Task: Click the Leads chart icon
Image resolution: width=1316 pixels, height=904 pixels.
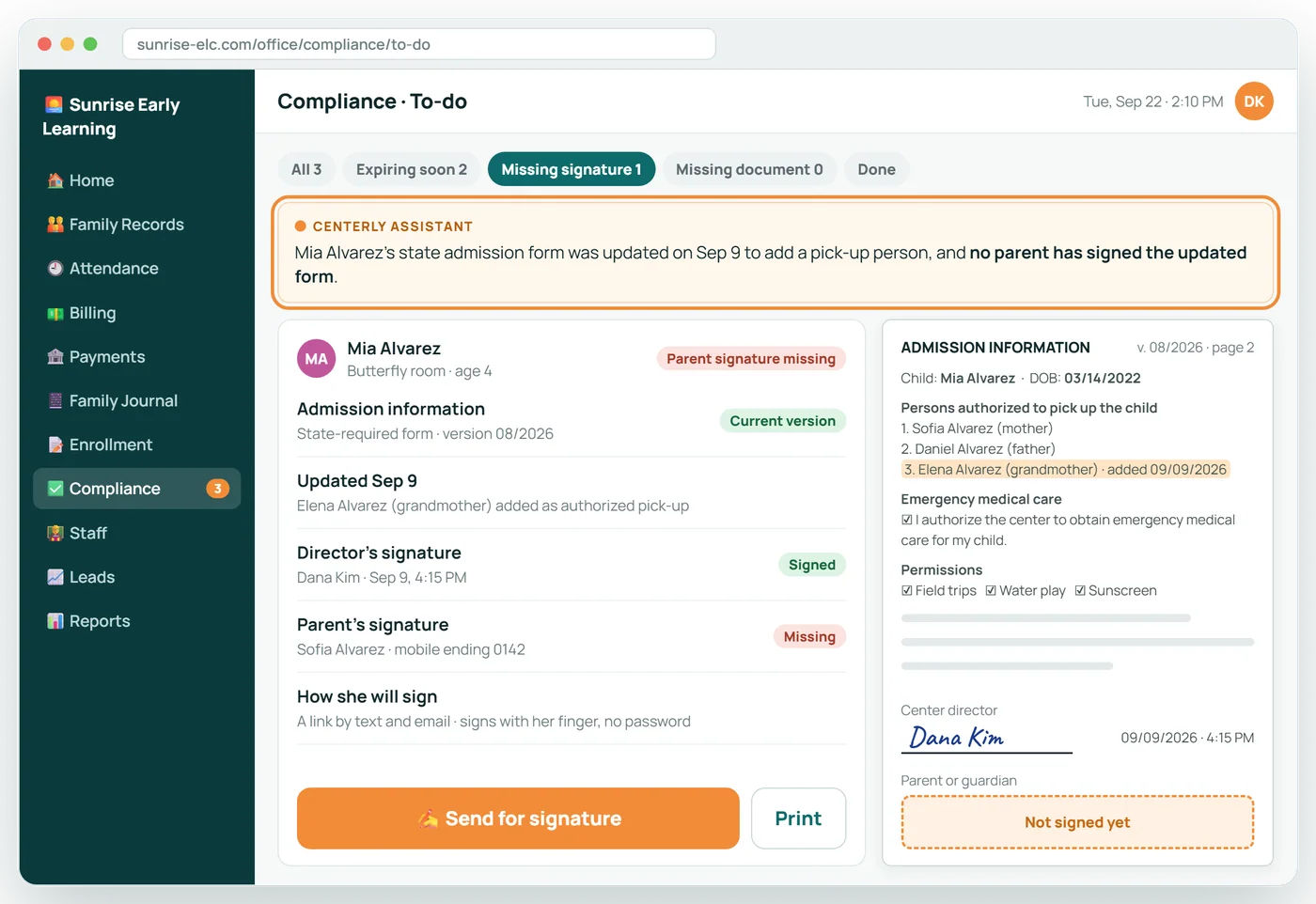Action: [55, 577]
